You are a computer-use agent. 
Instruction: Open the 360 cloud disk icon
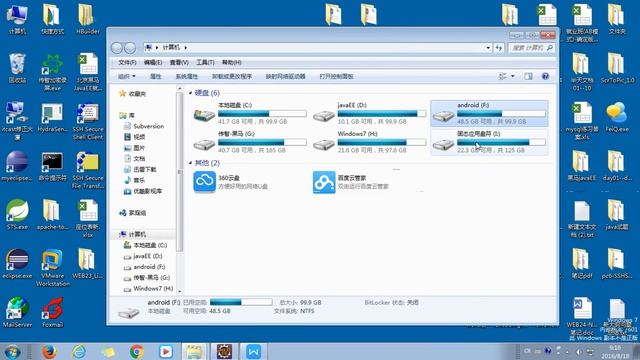click(x=204, y=182)
